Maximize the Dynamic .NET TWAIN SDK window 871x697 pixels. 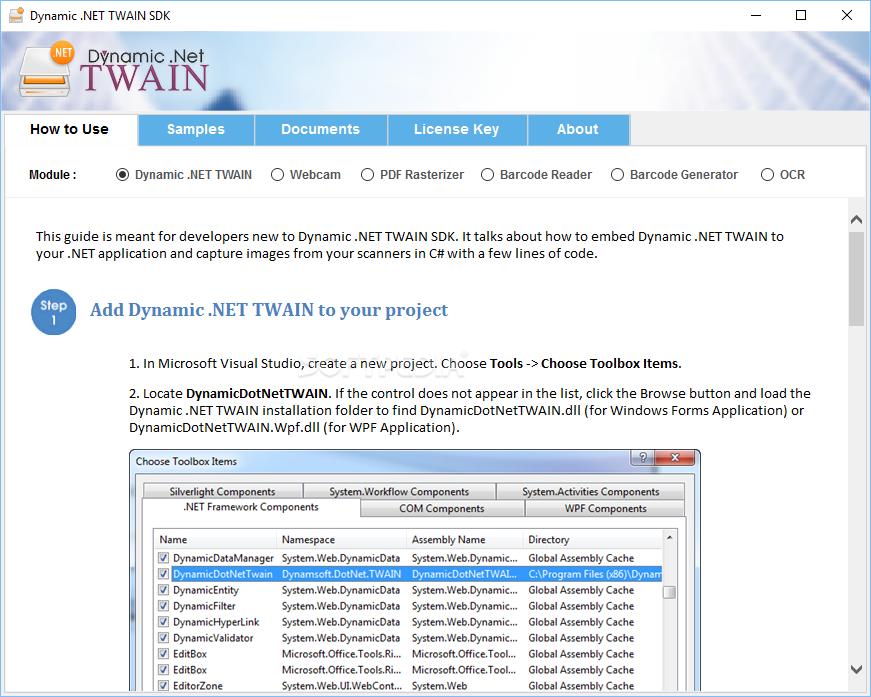tap(801, 15)
